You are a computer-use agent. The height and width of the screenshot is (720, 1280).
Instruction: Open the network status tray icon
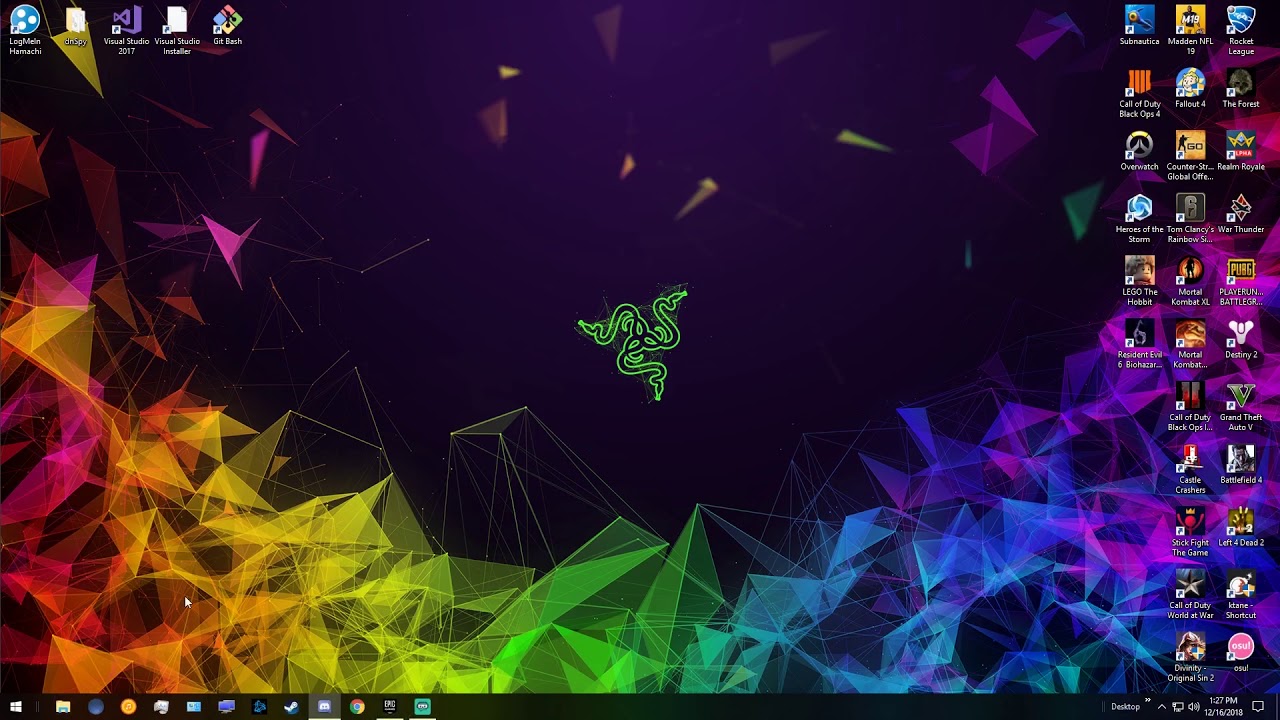[x=1178, y=707]
